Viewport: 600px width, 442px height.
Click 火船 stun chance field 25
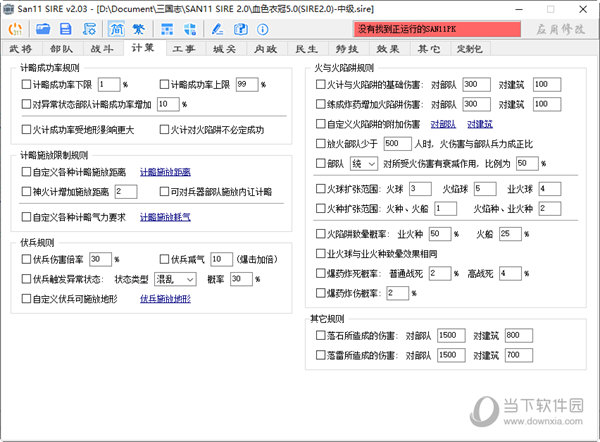pyautogui.click(x=510, y=234)
